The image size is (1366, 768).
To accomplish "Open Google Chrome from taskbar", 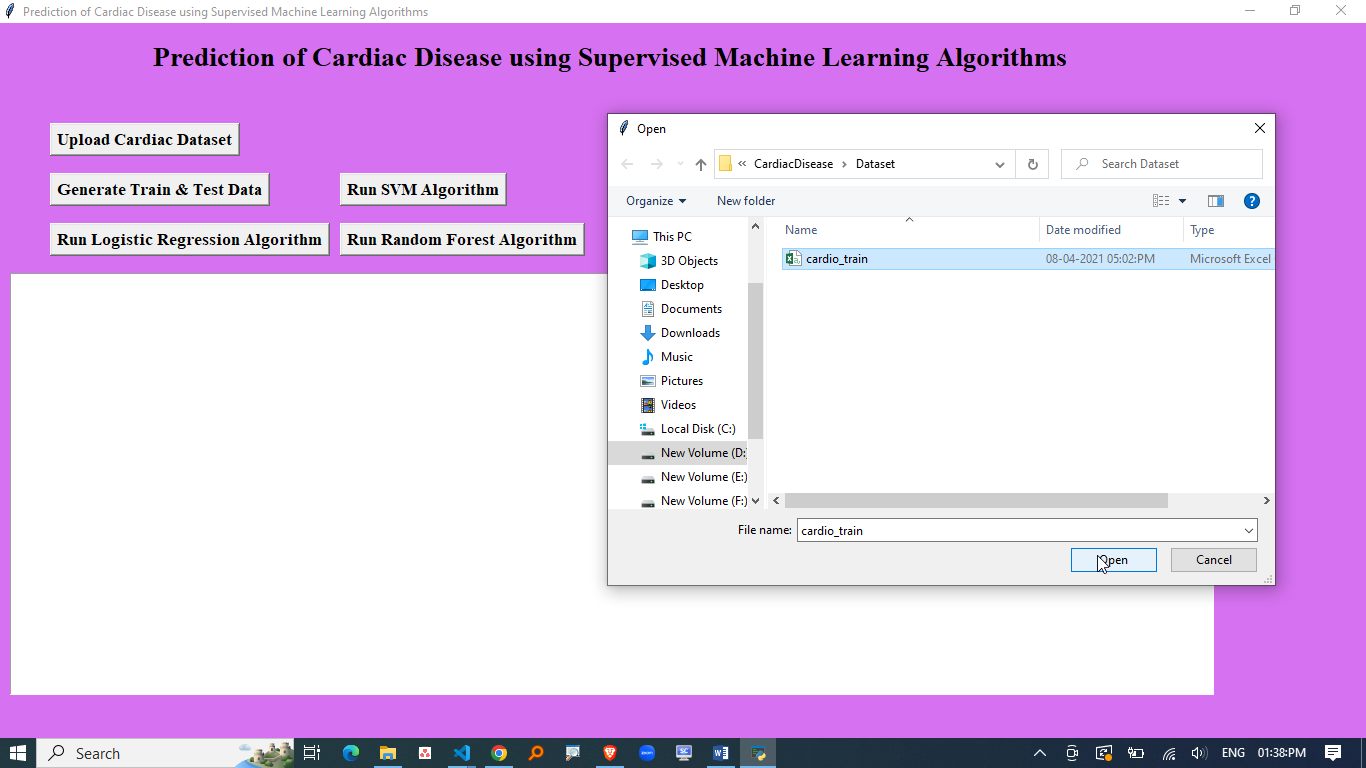I will (x=499, y=753).
